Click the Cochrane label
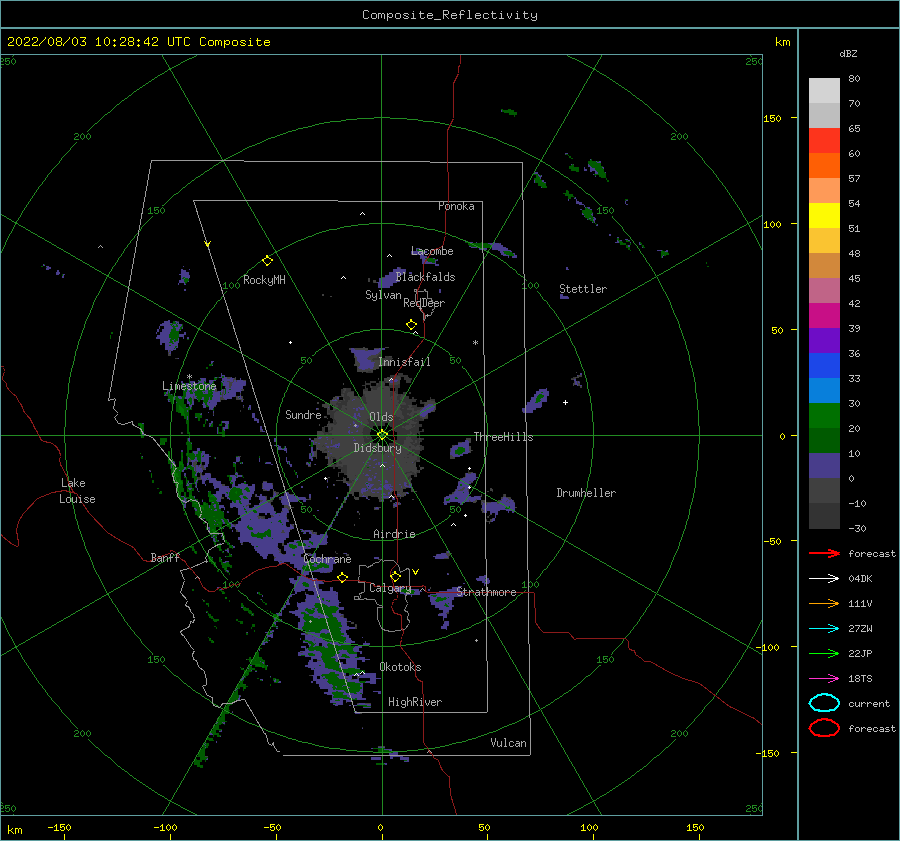Viewport: 900px width, 841px height. pos(327,559)
